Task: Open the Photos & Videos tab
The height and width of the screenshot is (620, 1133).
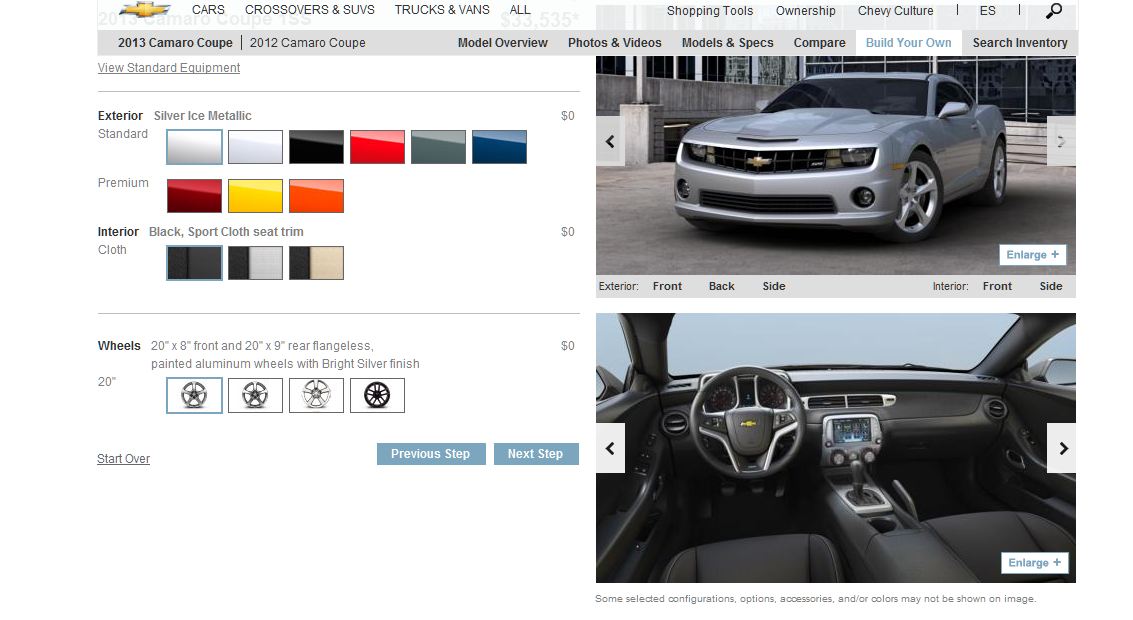Action: (x=614, y=43)
